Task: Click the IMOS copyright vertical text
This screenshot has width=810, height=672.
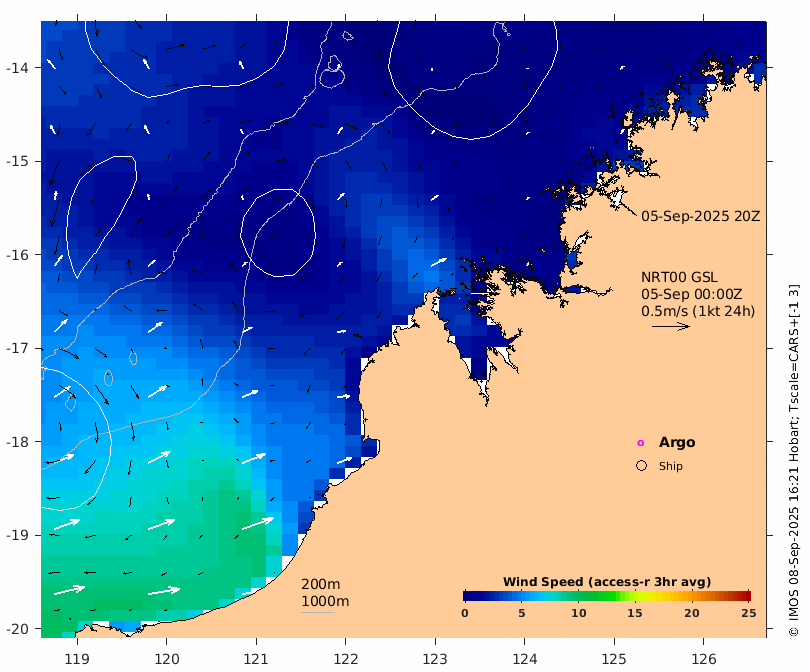Action: (x=793, y=460)
